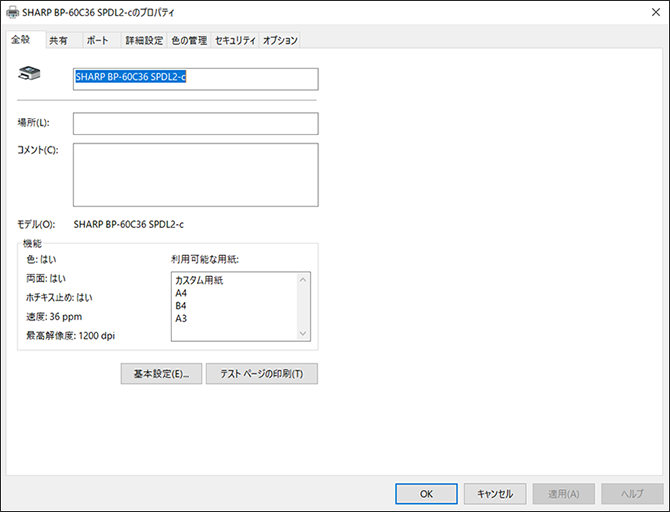This screenshot has width=670, height=512.
Task: Click the printer name input field
Action: (x=196, y=79)
